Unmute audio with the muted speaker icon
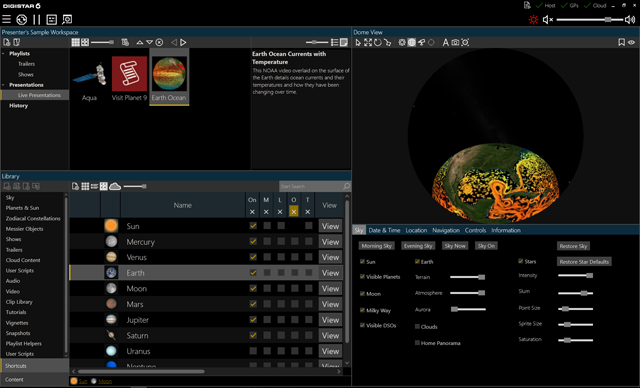Viewport: 640px width, 388px height. pos(548,19)
